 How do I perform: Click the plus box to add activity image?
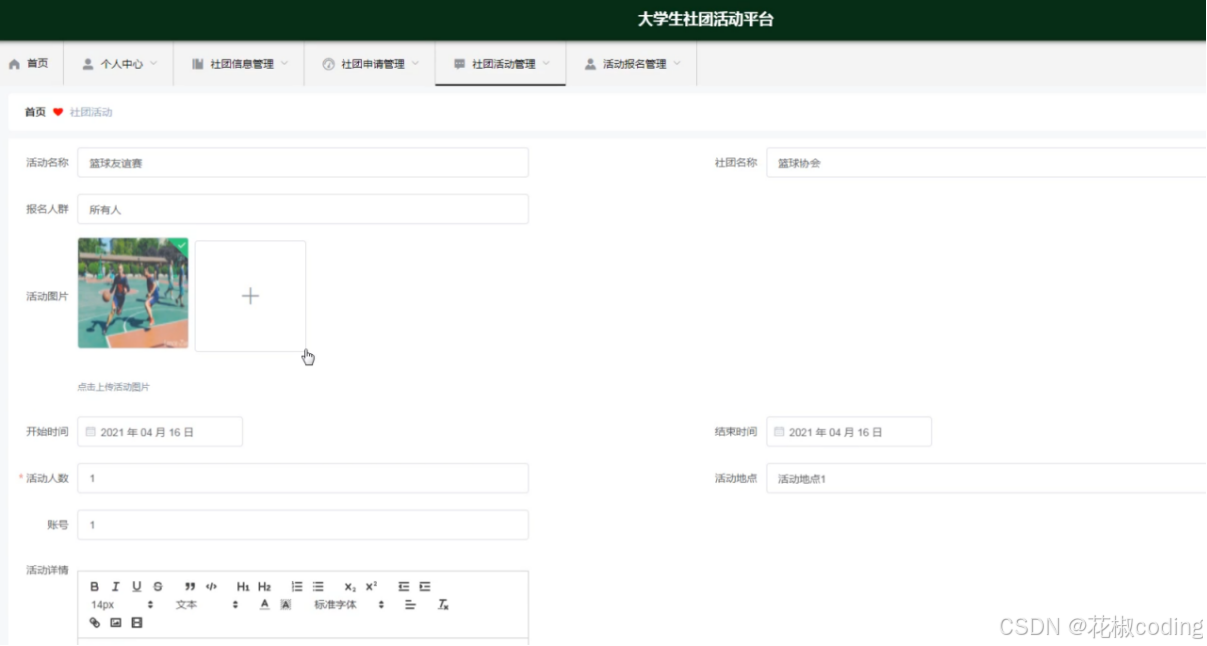(250, 295)
